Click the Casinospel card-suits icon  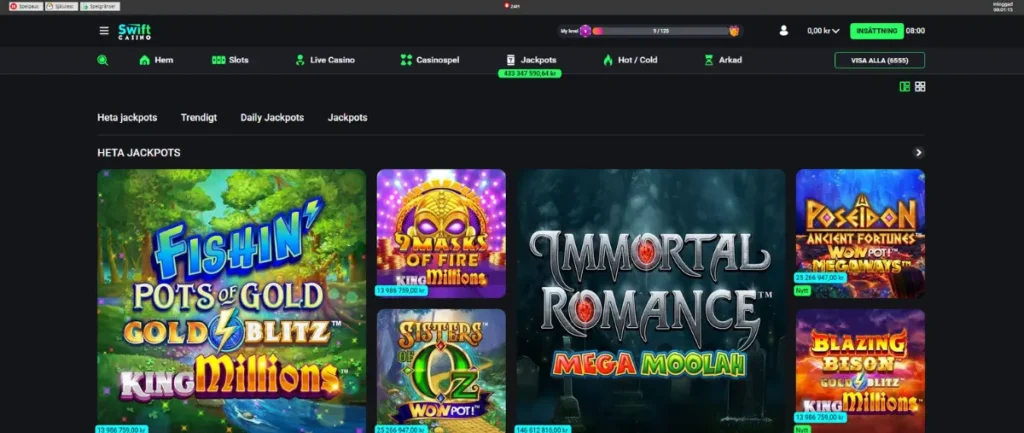click(x=406, y=60)
